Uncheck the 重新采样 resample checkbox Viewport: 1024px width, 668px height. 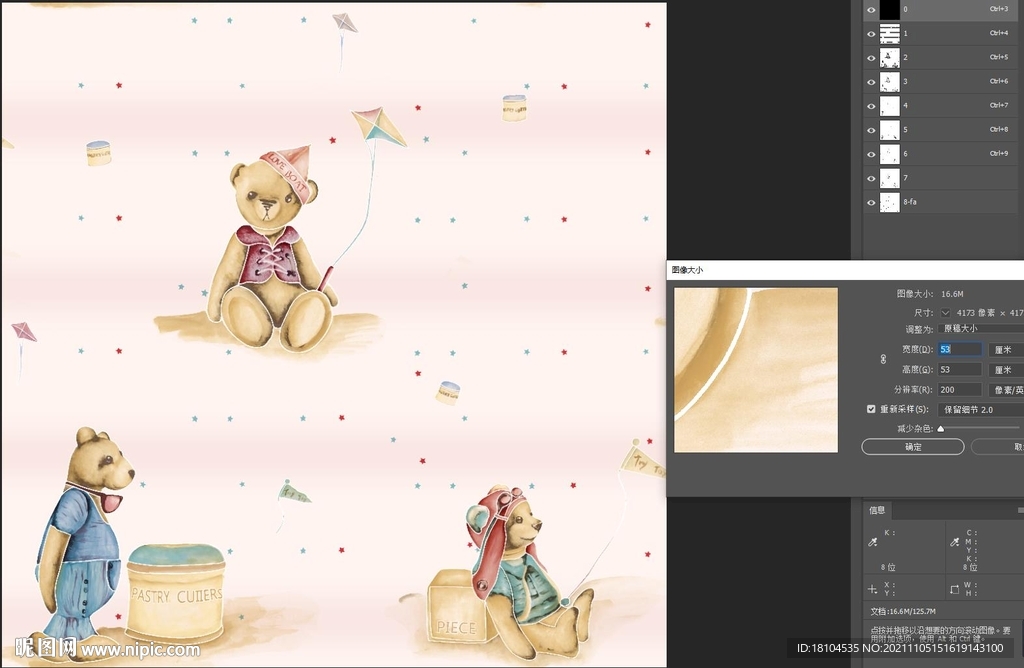click(872, 409)
